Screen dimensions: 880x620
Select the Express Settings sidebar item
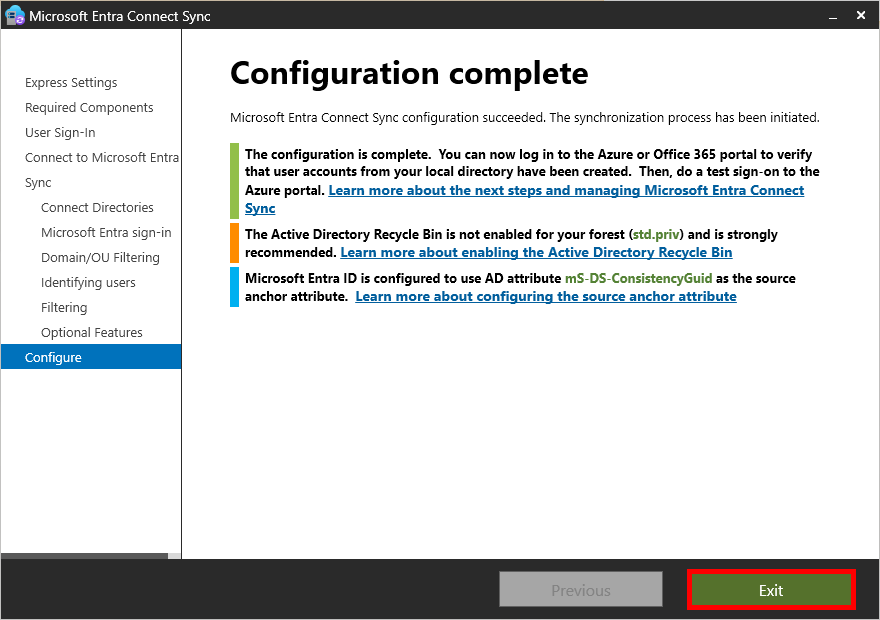[71, 82]
